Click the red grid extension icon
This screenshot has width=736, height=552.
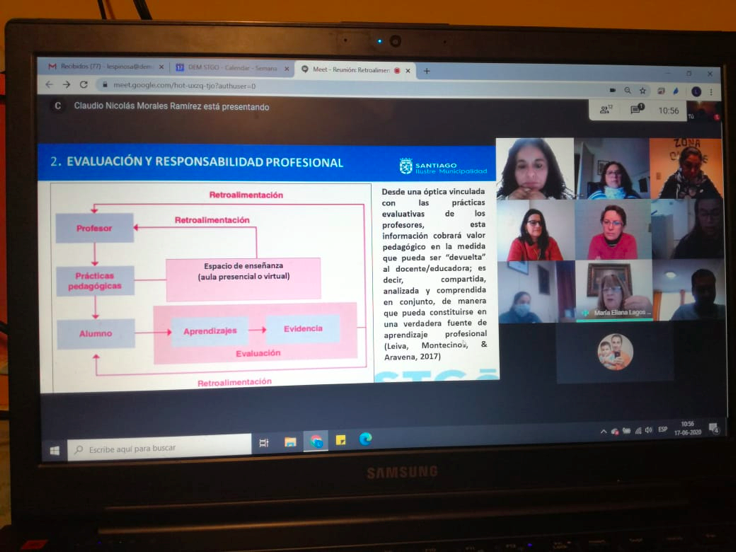pyautogui.click(x=661, y=91)
